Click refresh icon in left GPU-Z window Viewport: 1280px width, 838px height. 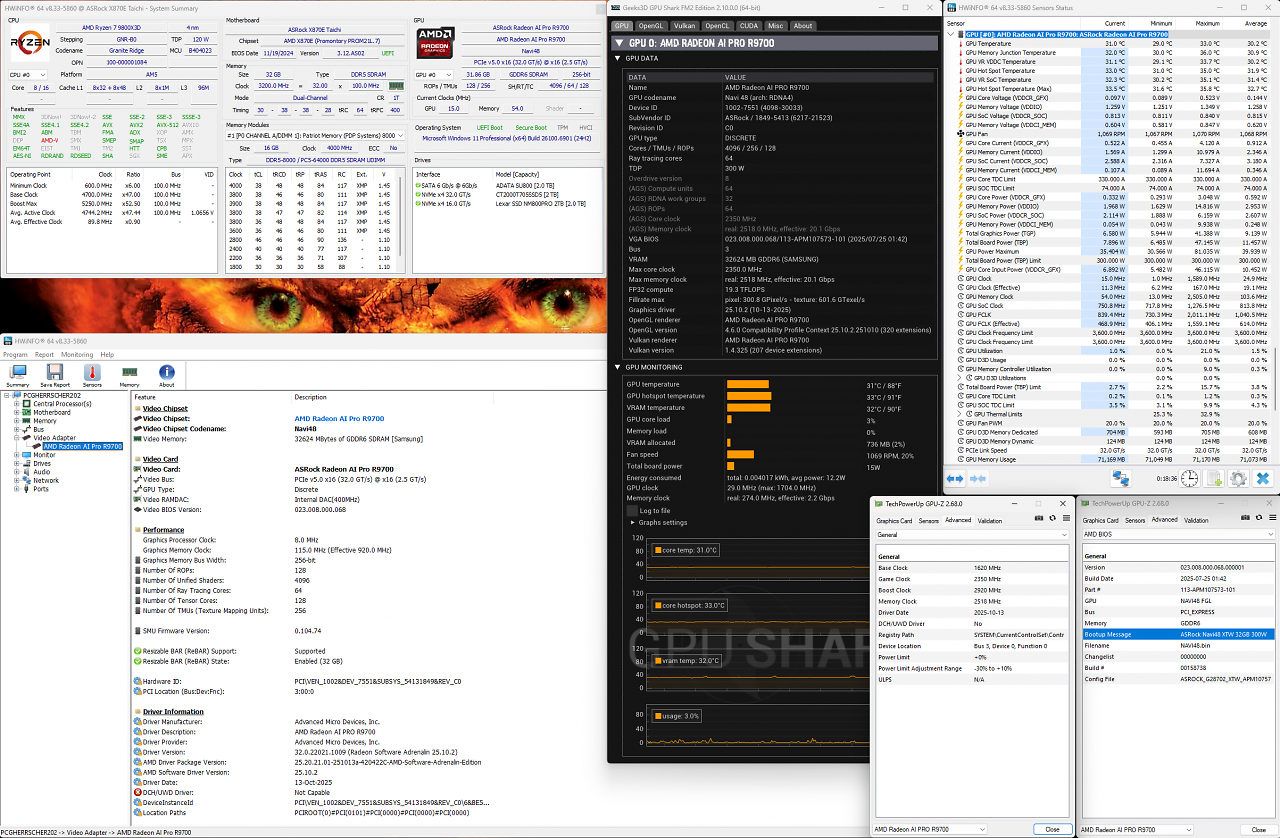(x=1052, y=518)
